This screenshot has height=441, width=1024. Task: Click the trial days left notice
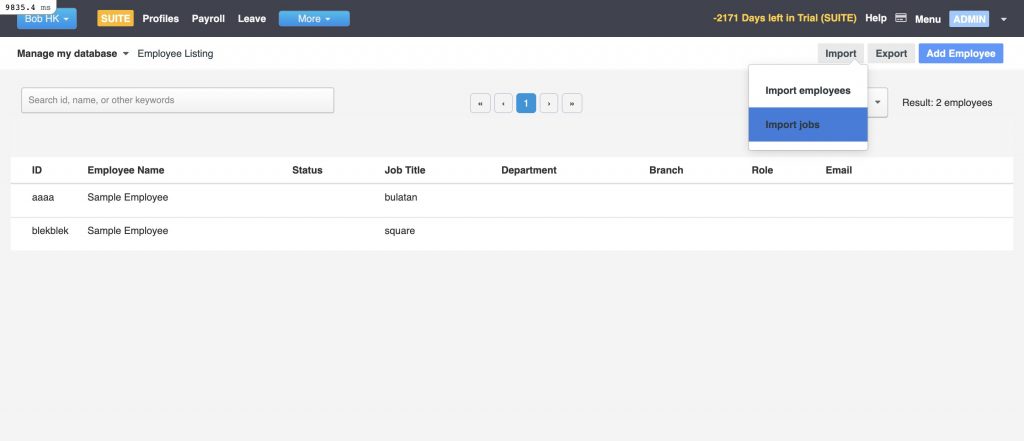tap(784, 18)
